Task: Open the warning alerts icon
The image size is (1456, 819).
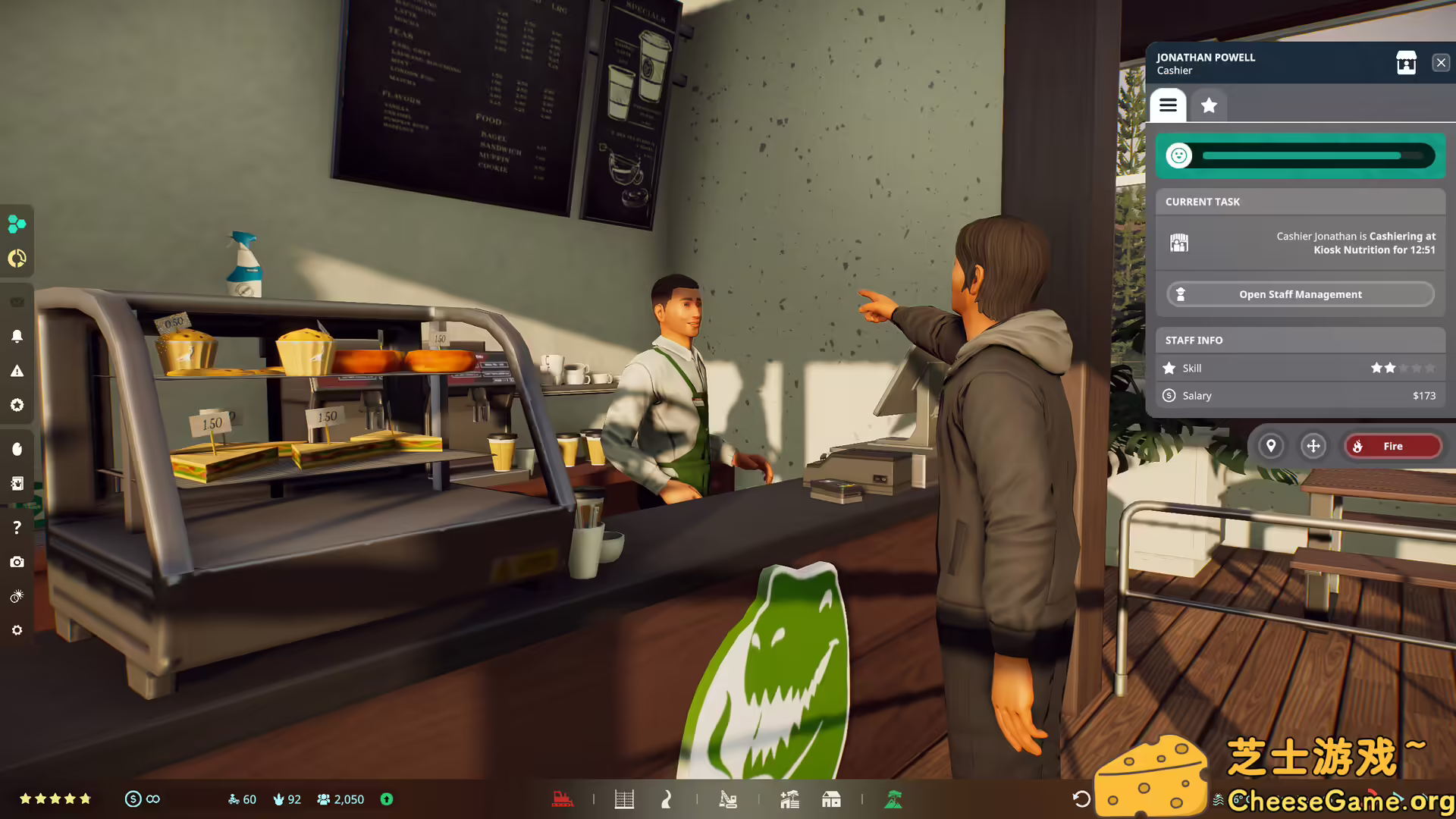Action: pyautogui.click(x=17, y=371)
